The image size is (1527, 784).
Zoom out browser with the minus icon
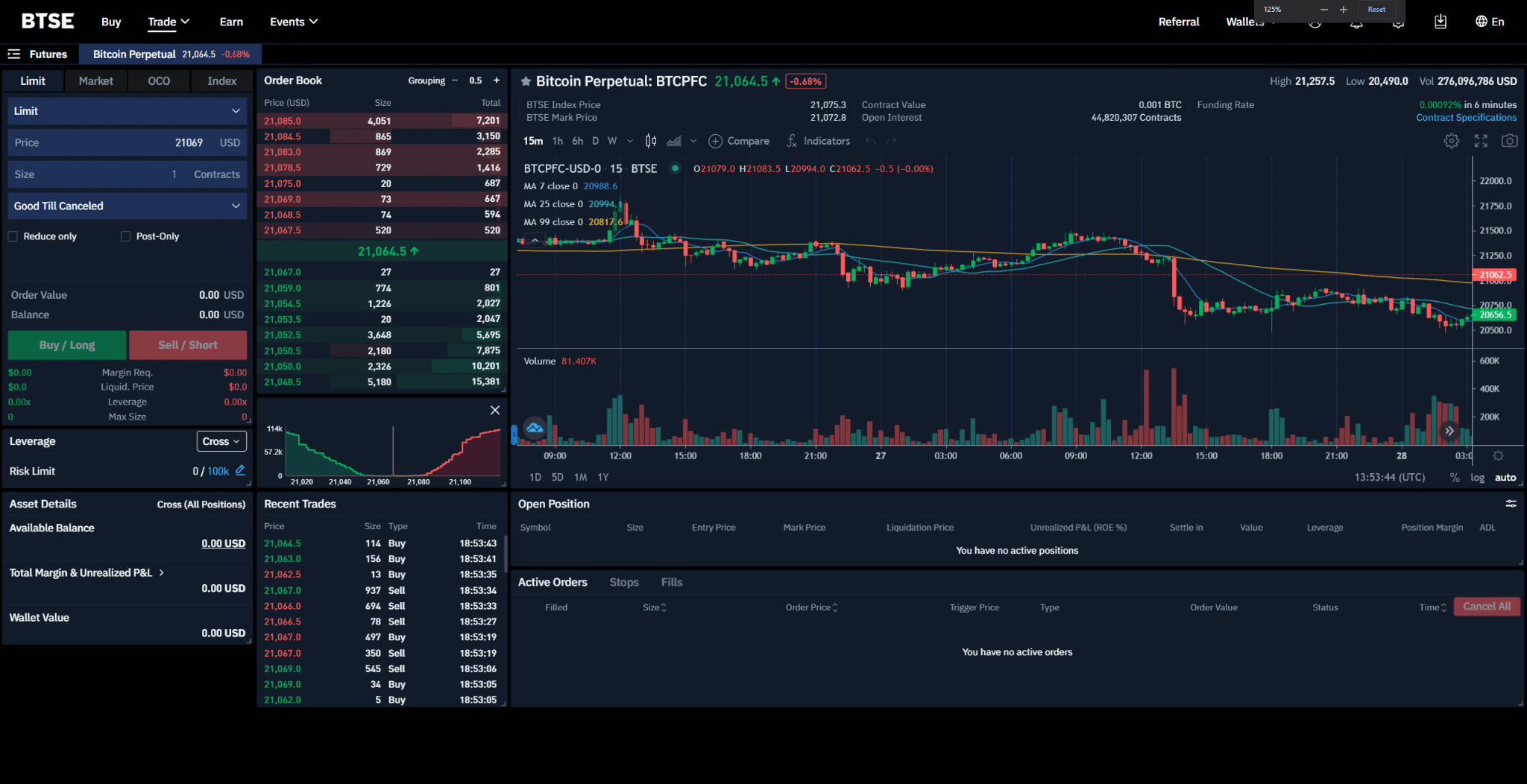[1324, 10]
